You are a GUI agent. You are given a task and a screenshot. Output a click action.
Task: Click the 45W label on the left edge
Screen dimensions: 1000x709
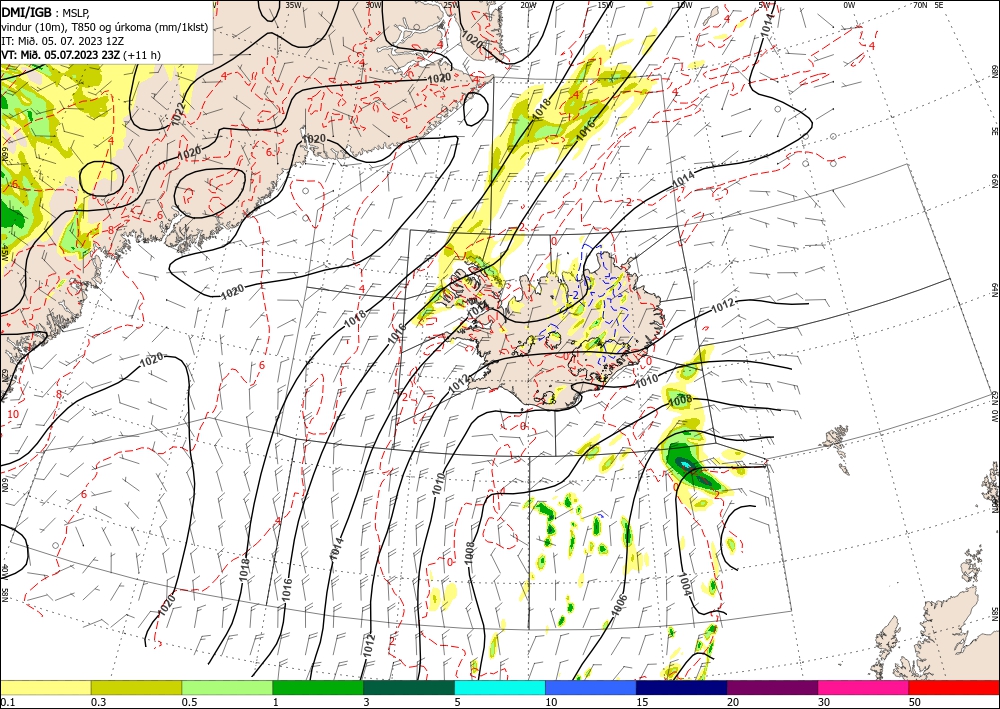[4, 252]
